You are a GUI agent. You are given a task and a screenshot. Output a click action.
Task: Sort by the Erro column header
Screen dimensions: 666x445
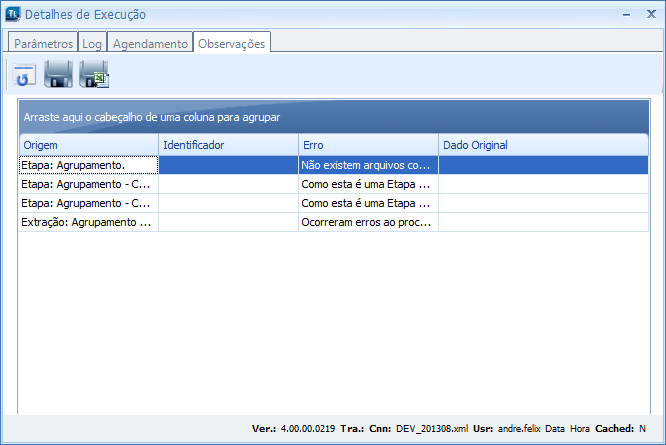coord(368,145)
